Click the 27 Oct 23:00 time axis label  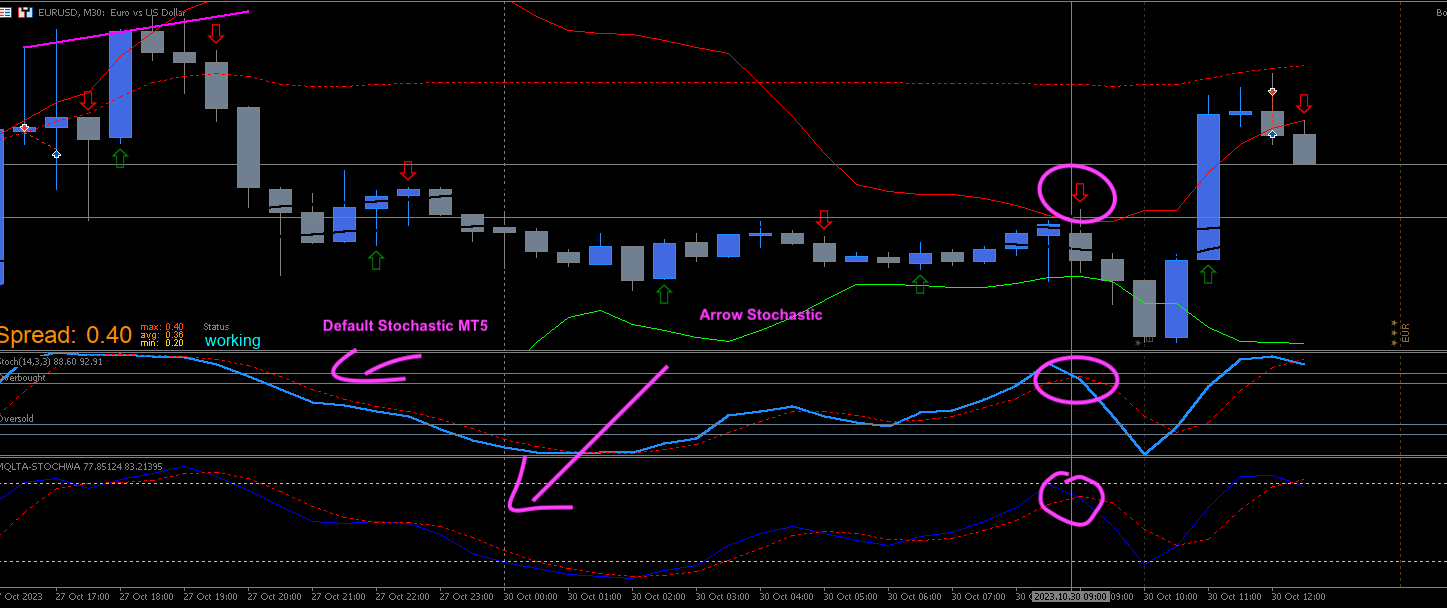click(x=469, y=597)
